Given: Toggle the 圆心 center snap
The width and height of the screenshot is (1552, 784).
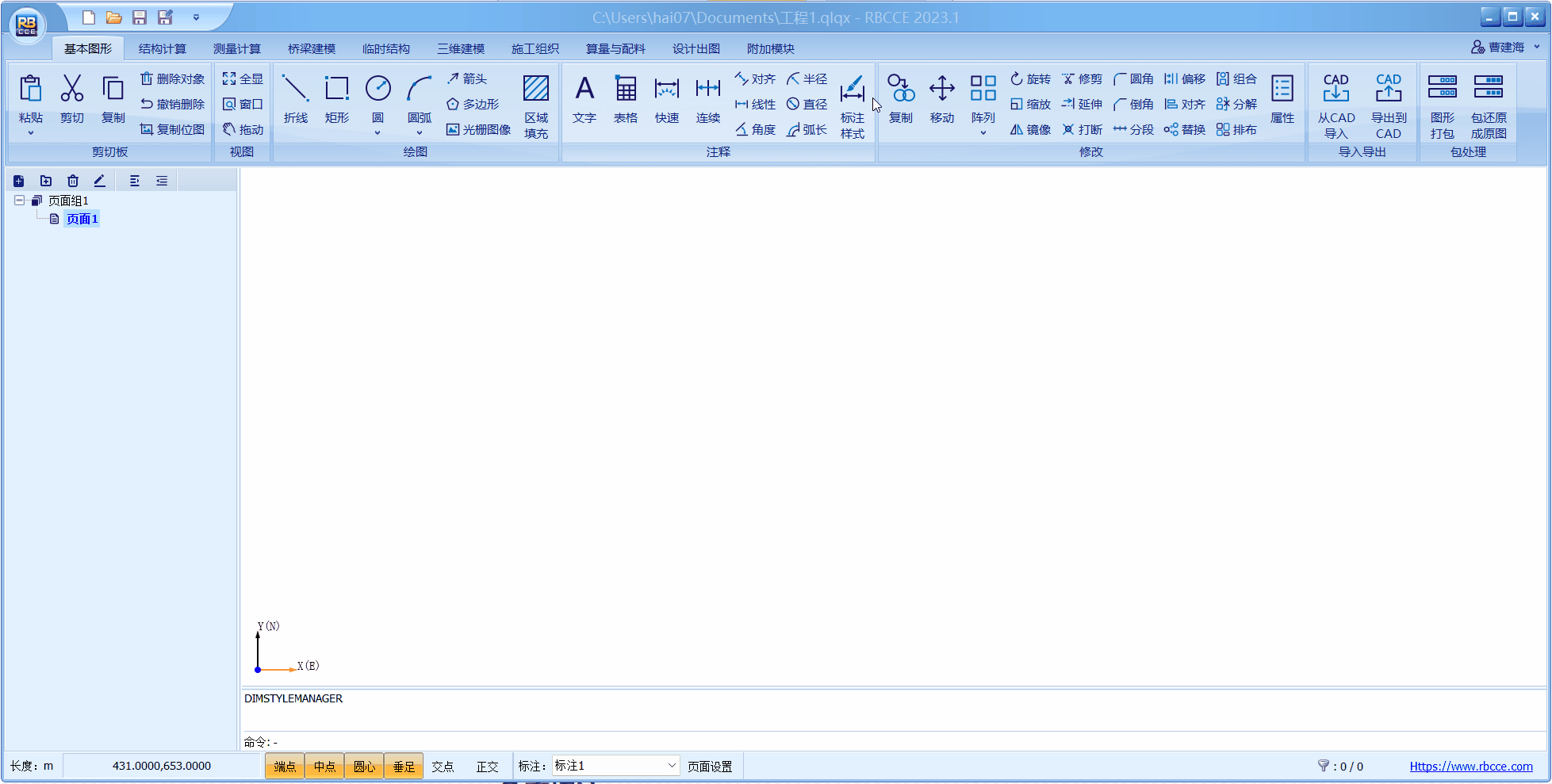Looking at the screenshot, I should [364, 767].
